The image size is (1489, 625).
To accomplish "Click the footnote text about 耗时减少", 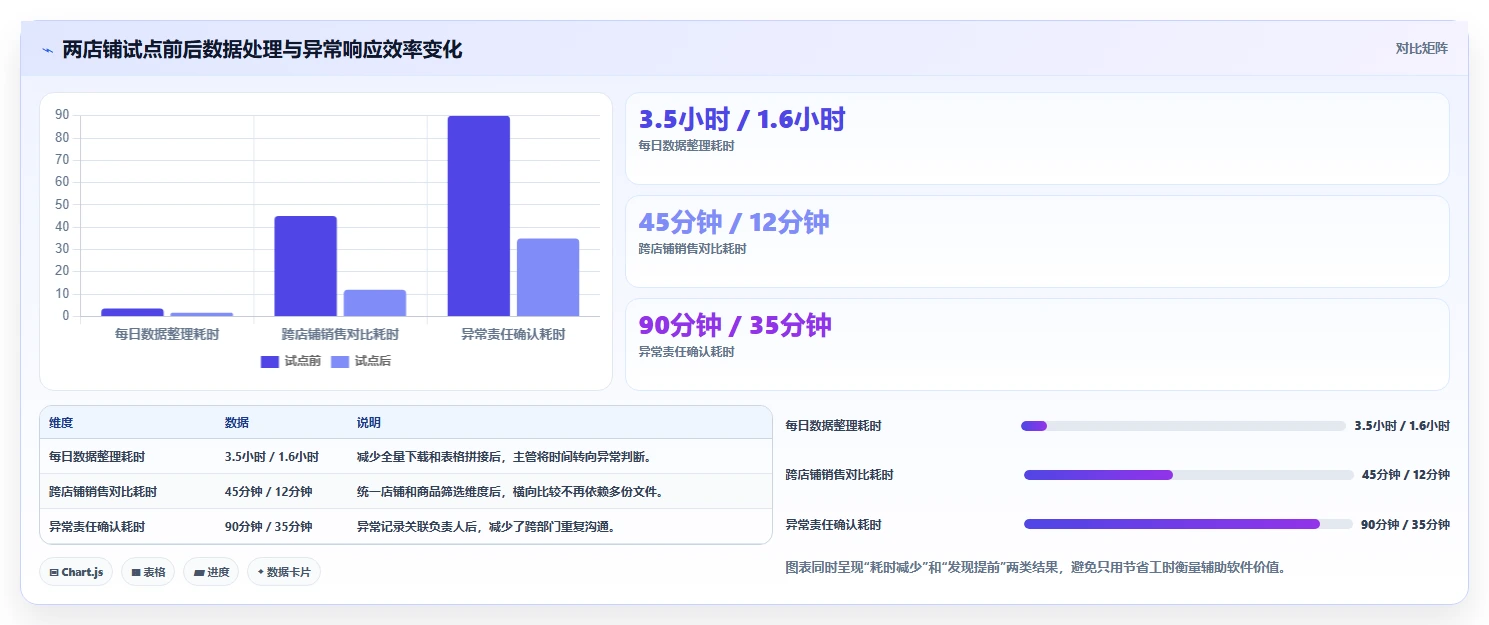I will pos(1036,568).
